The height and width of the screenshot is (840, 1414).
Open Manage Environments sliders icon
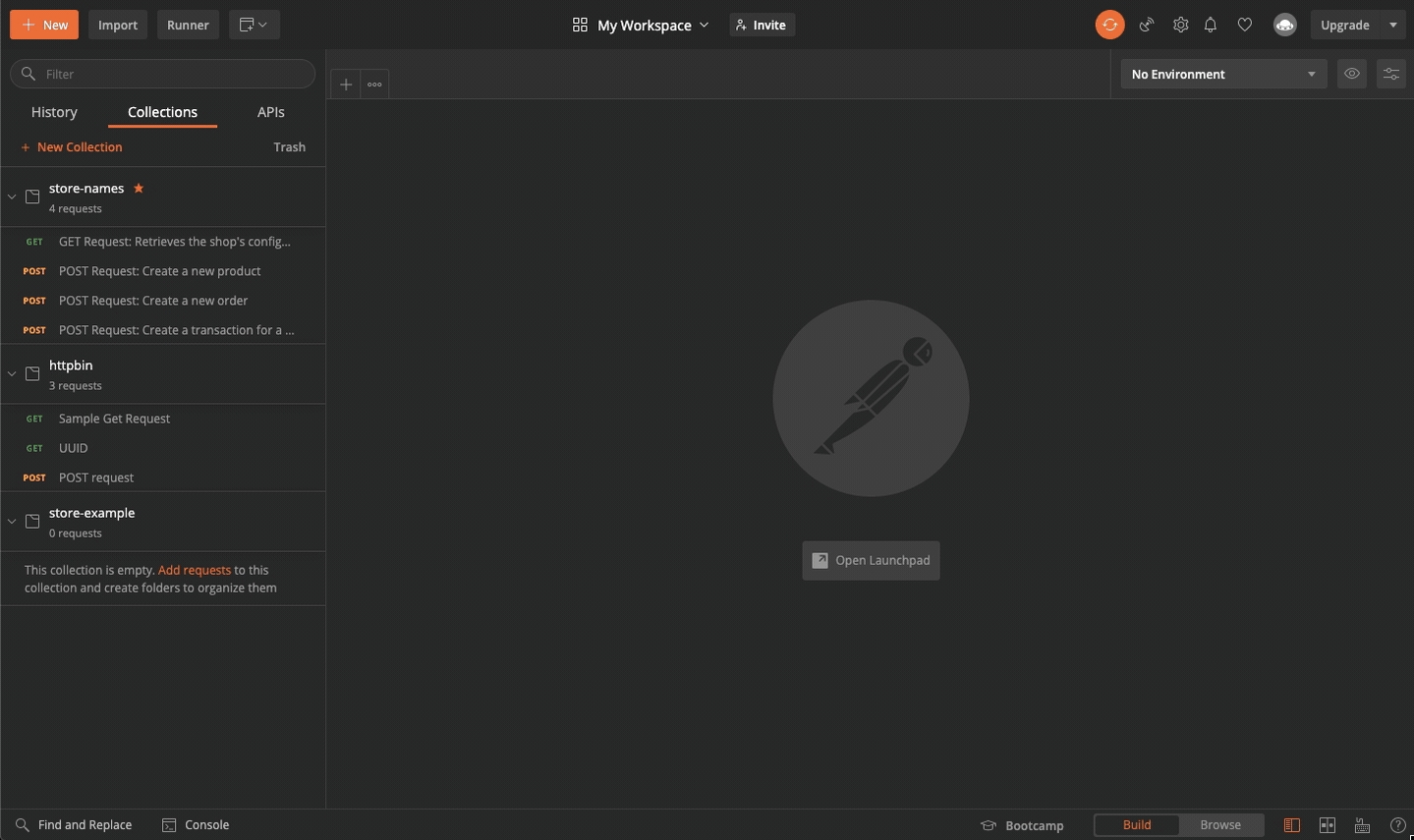point(1391,74)
